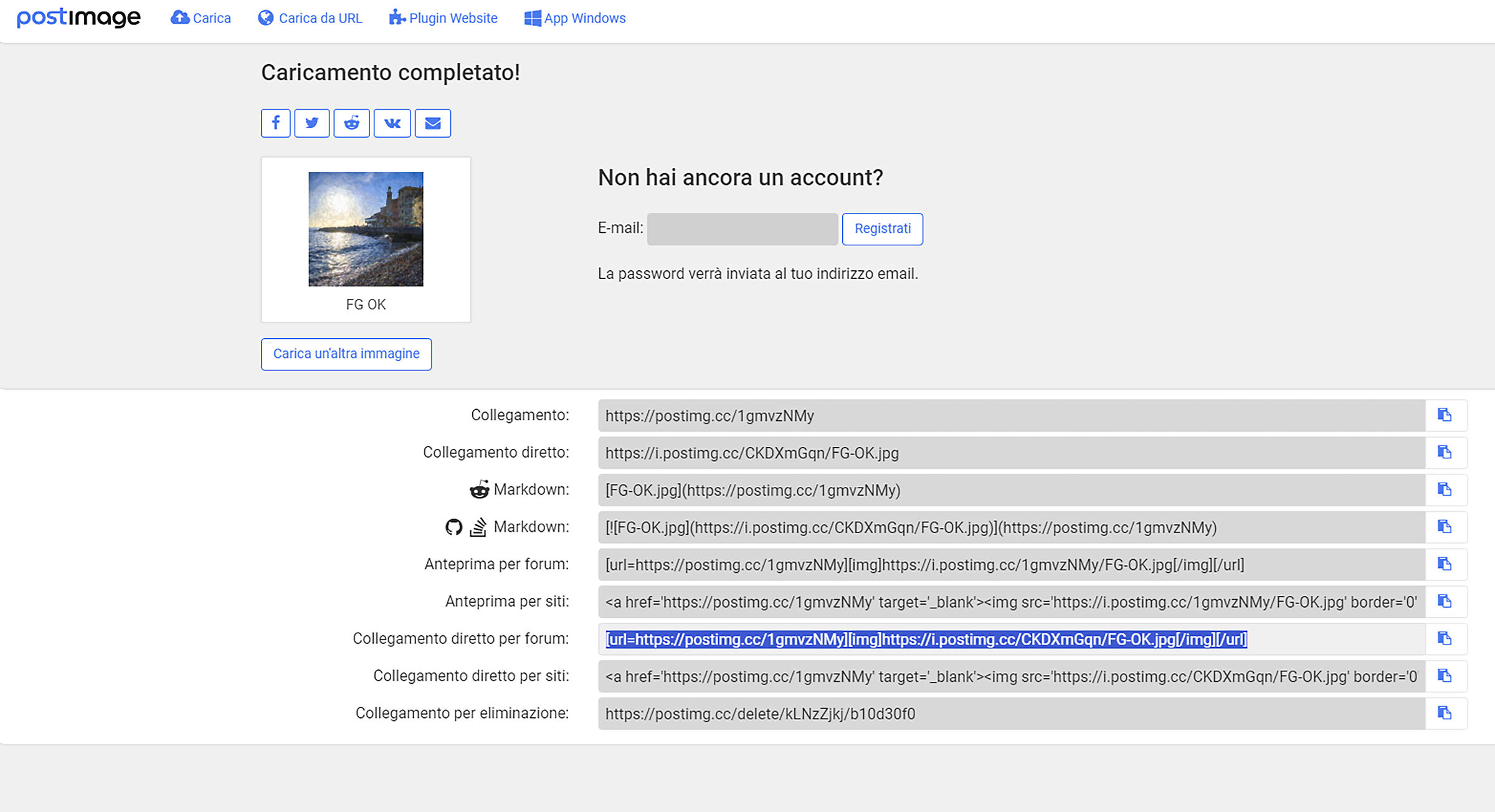Open the Carica upload page
The width and height of the screenshot is (1495, 812).
201,18
